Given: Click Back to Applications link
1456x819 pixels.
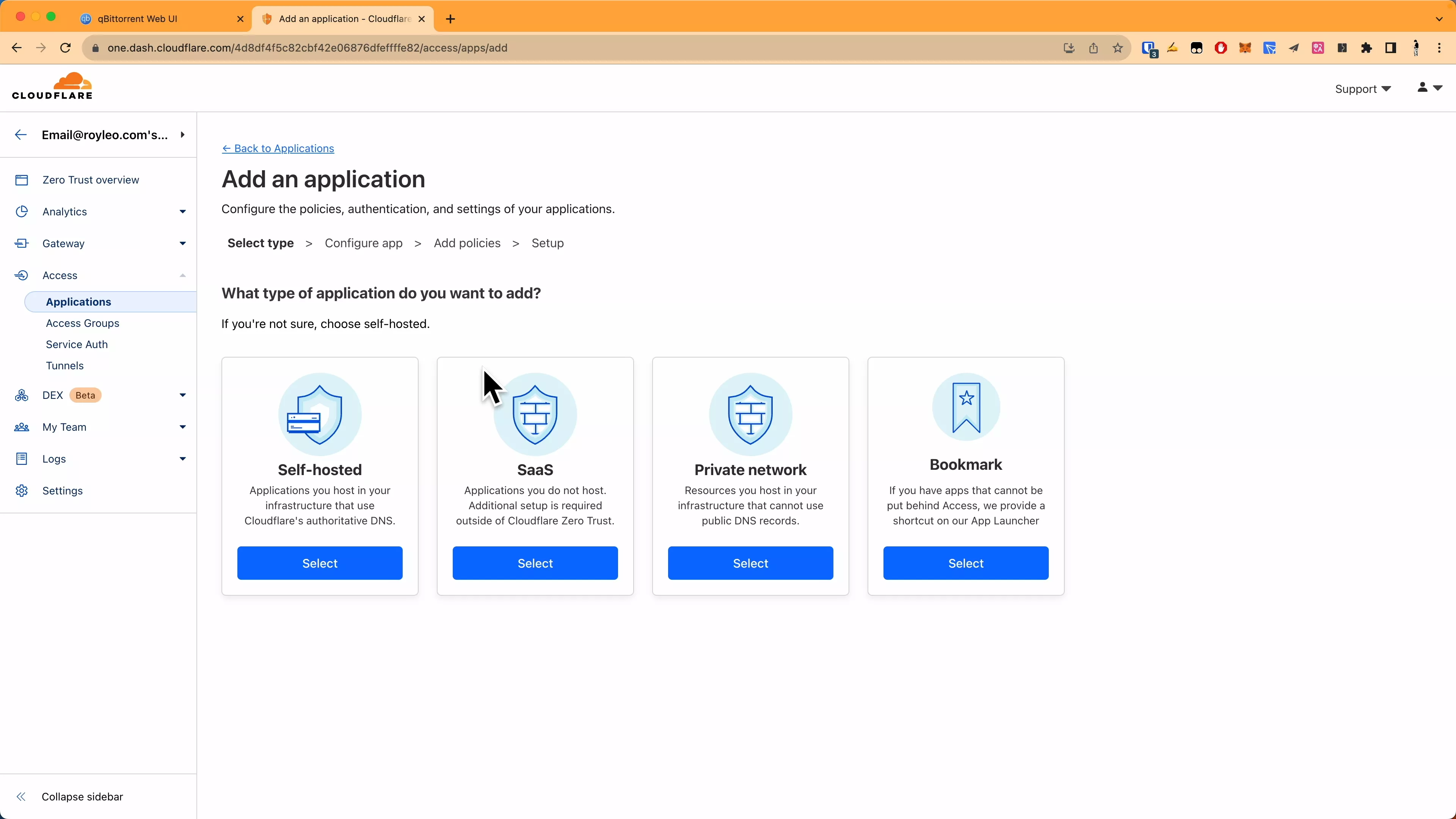Looking at the screenshot, I should click(278, 149).
